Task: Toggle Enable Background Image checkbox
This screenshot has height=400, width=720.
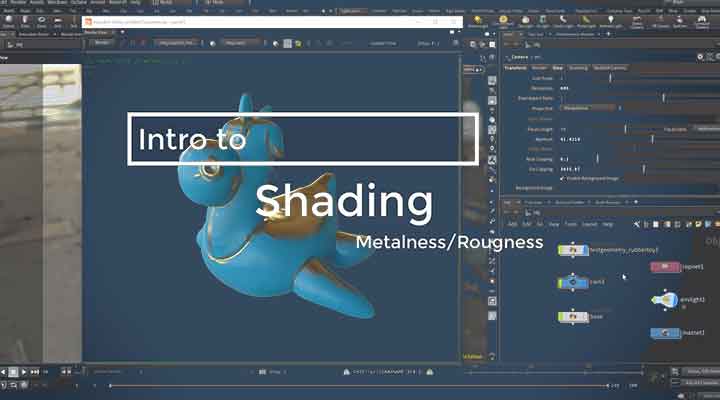Action: coord(562,178)
